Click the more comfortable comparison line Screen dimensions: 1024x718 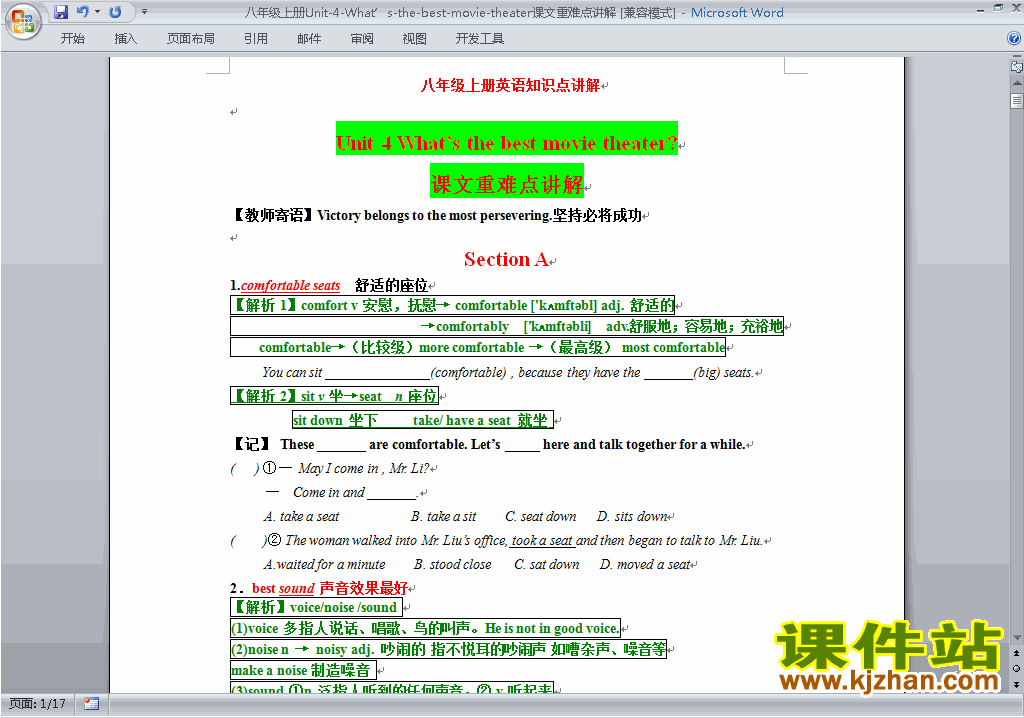(x=478, y=347)
